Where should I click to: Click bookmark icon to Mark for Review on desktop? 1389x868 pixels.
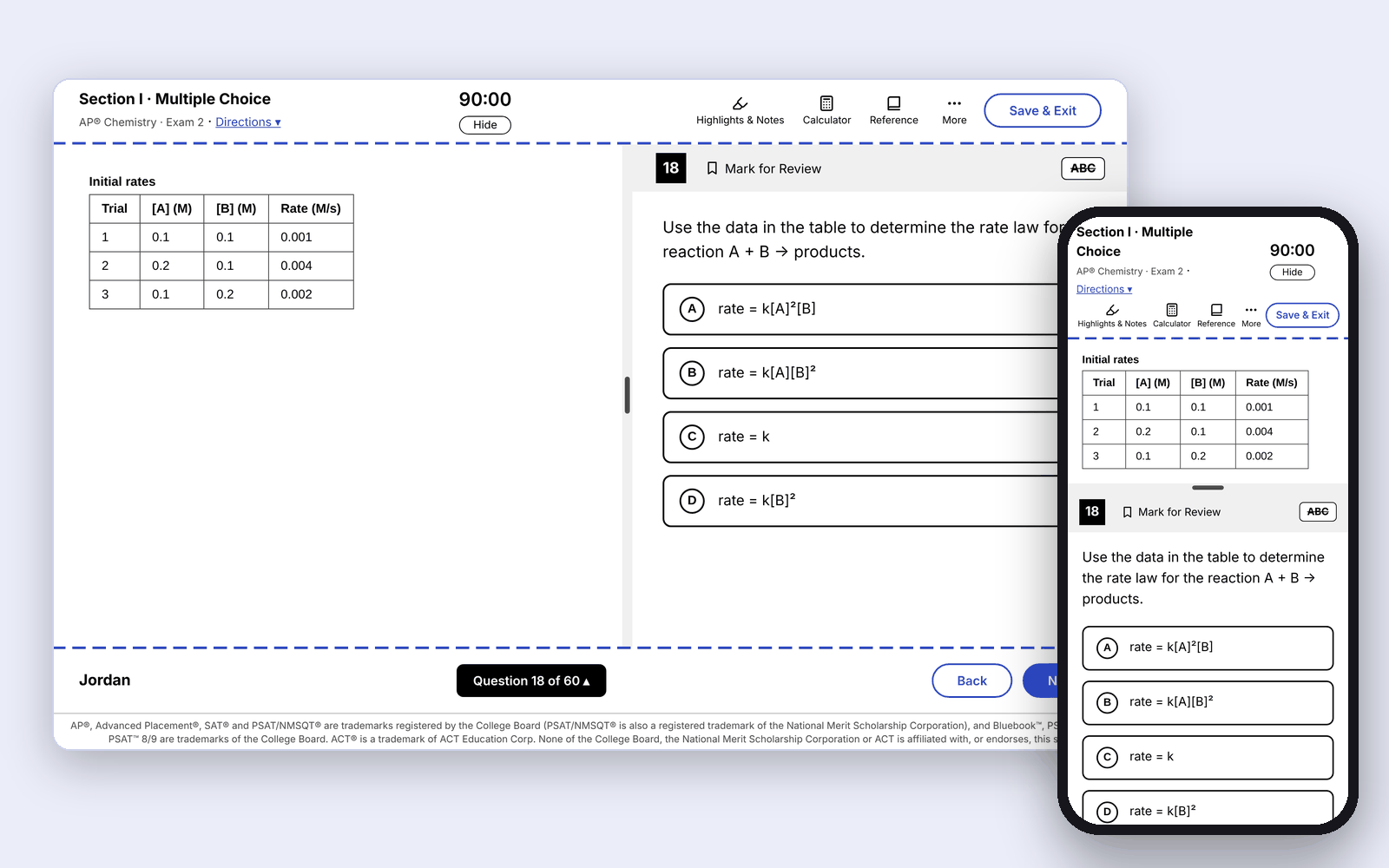tap(712, 168)
